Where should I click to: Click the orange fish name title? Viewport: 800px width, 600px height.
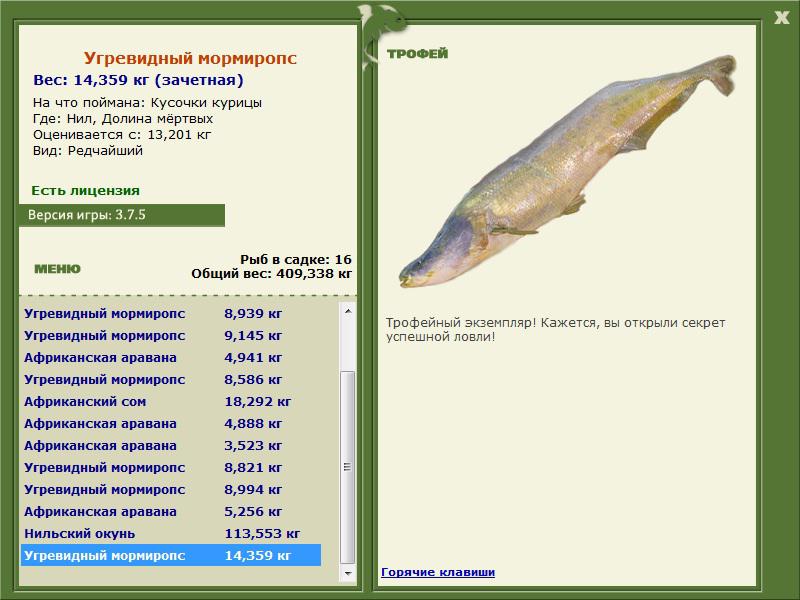[x=190, y=58]
